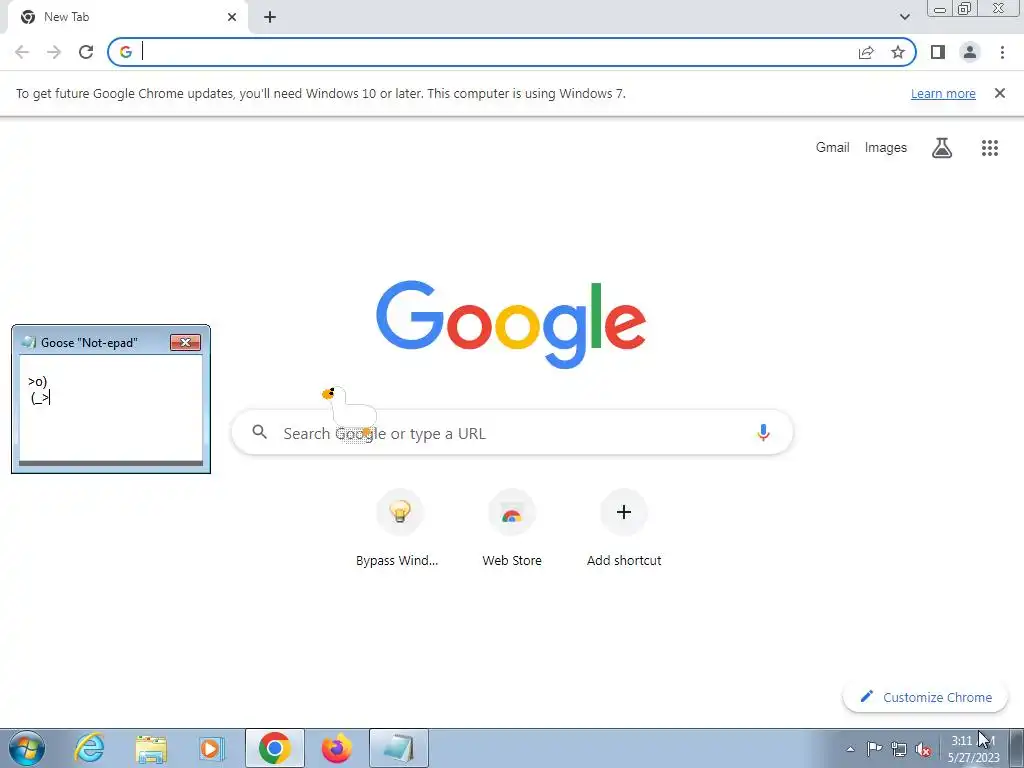Click the Customize Chrome button

tap(925, 697)
